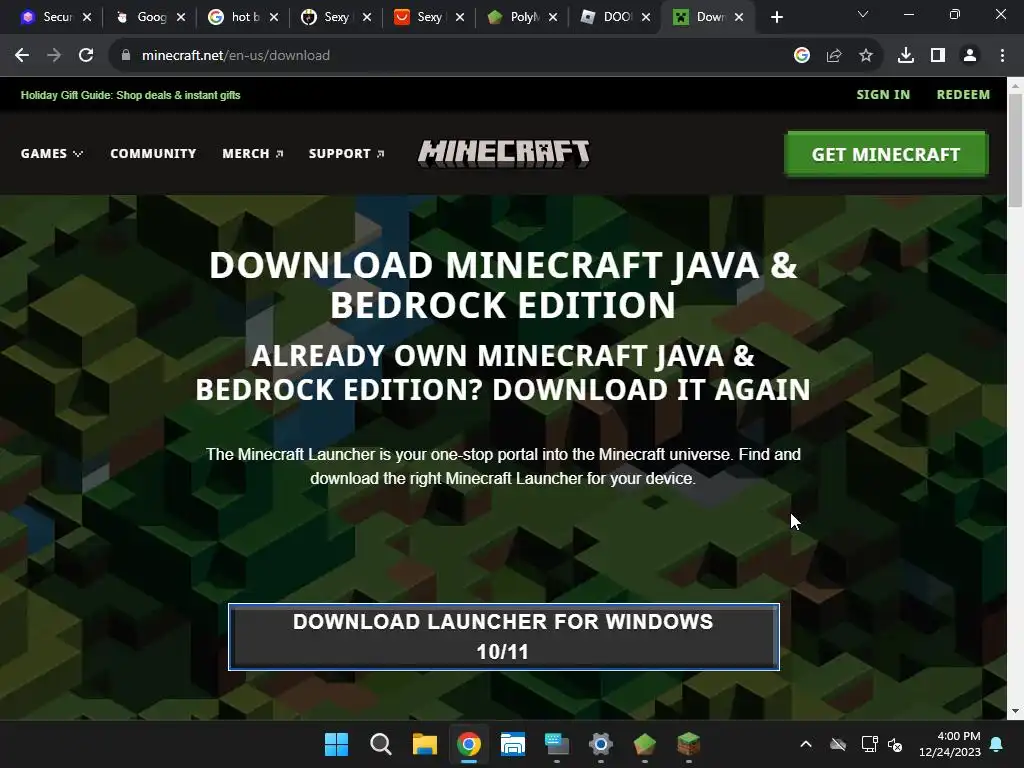The height and width of the screenshot is (768, 1024).
Task: Bookmark this page with the star
Action: pyautogui.click(x=866, y=56)
